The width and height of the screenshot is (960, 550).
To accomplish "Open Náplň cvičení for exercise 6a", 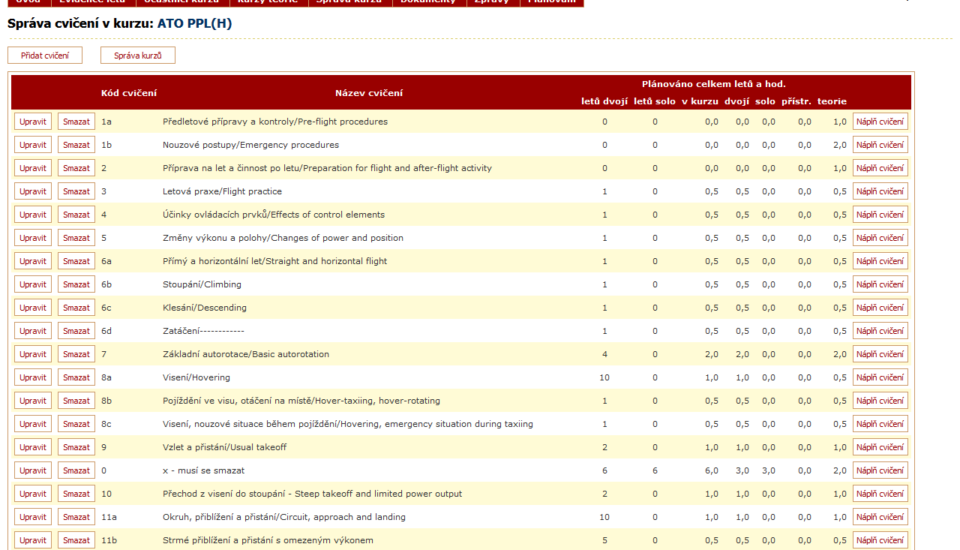I will click(880, 261).
